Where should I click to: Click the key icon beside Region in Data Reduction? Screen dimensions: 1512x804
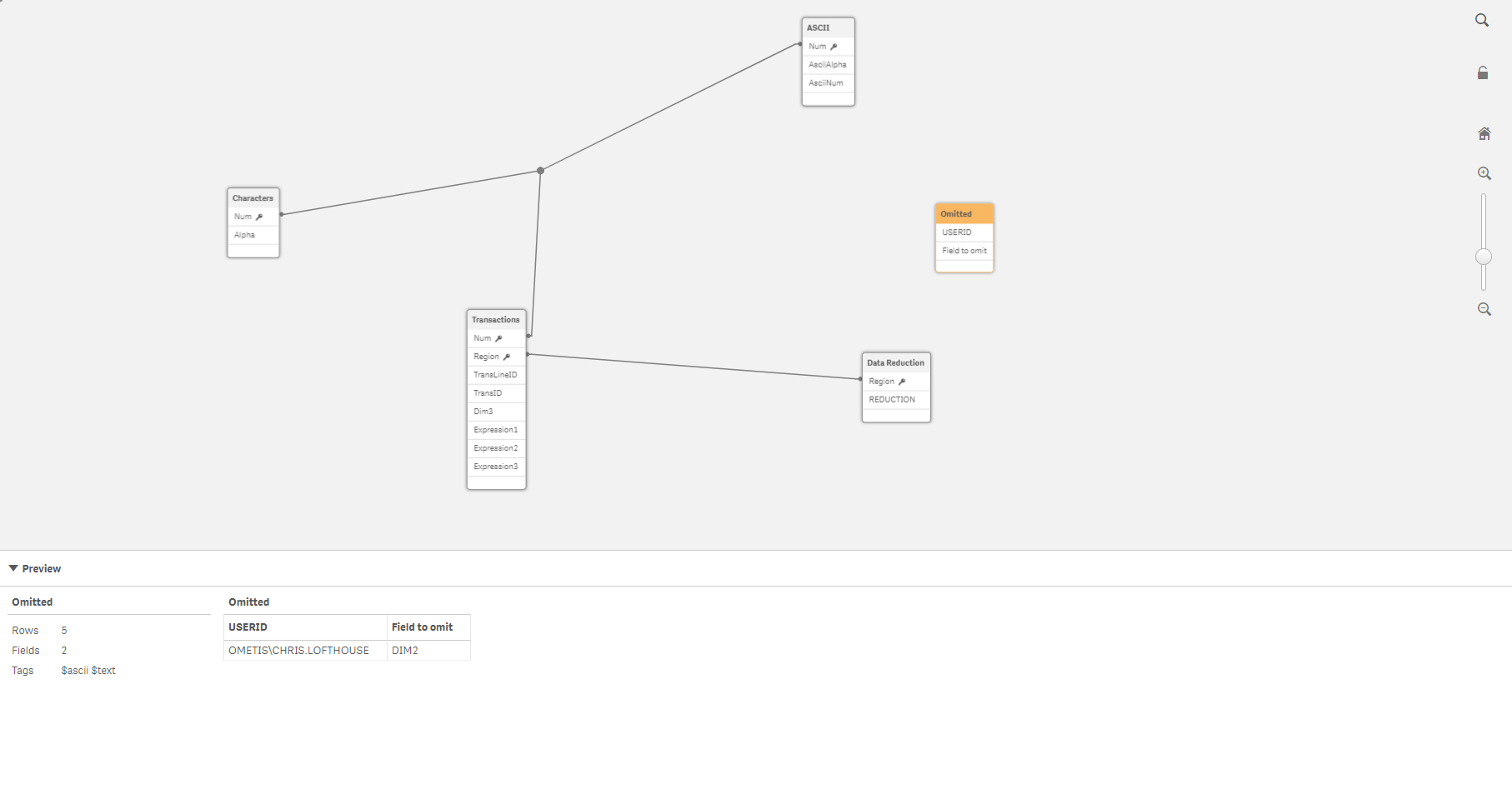click(x=902, y=381)
